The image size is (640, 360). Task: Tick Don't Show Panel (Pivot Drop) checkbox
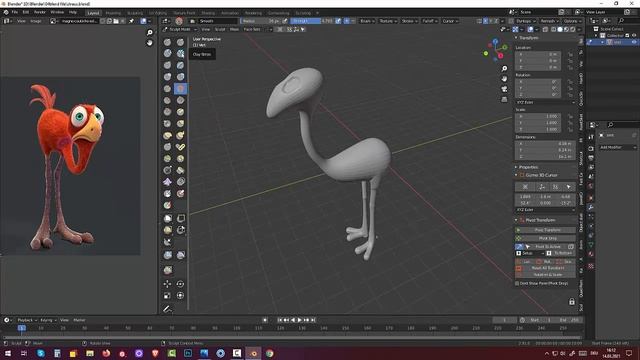tap(517, 283)
